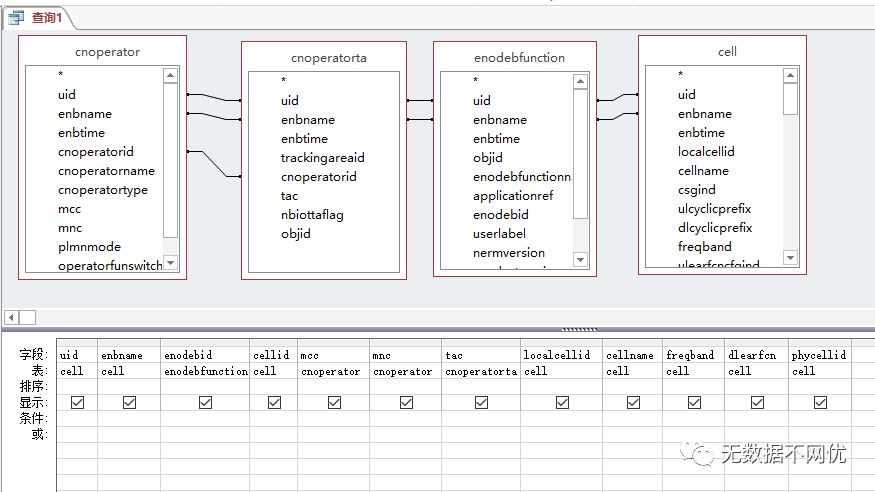Click the cell table scrollbar thumb

pos(790,99)
